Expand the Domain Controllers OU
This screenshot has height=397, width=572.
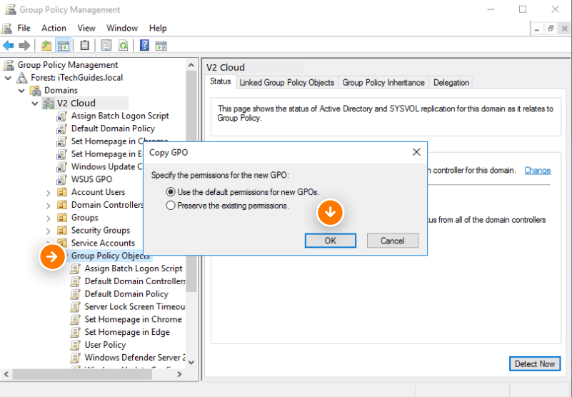point(48,205)
